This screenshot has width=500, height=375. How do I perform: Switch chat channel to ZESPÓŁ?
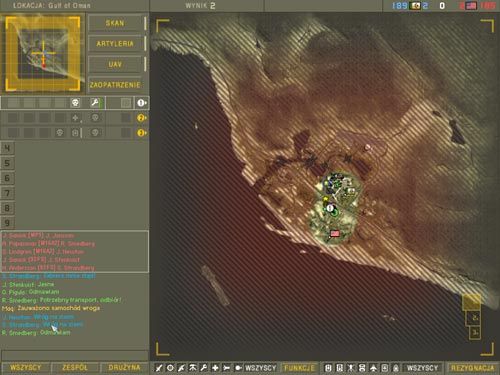tap(75, 367)
